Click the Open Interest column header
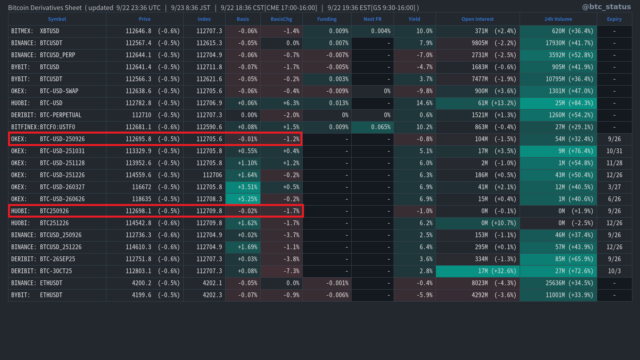Viewport: 640px width, 360px height. coord(477,19)
